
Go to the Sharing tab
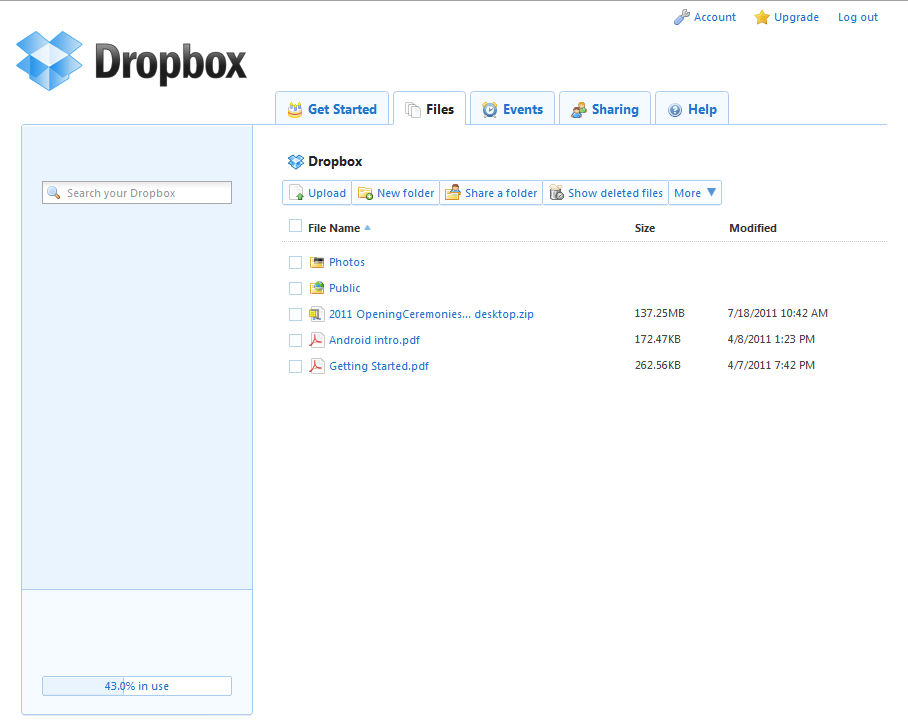[x=605, y=109]
